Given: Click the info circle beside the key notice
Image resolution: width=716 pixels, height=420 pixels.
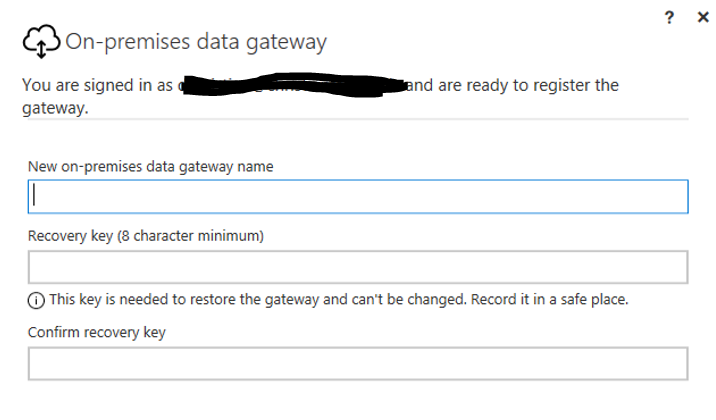Looking at the screenshot, I should tap(36, 300).
